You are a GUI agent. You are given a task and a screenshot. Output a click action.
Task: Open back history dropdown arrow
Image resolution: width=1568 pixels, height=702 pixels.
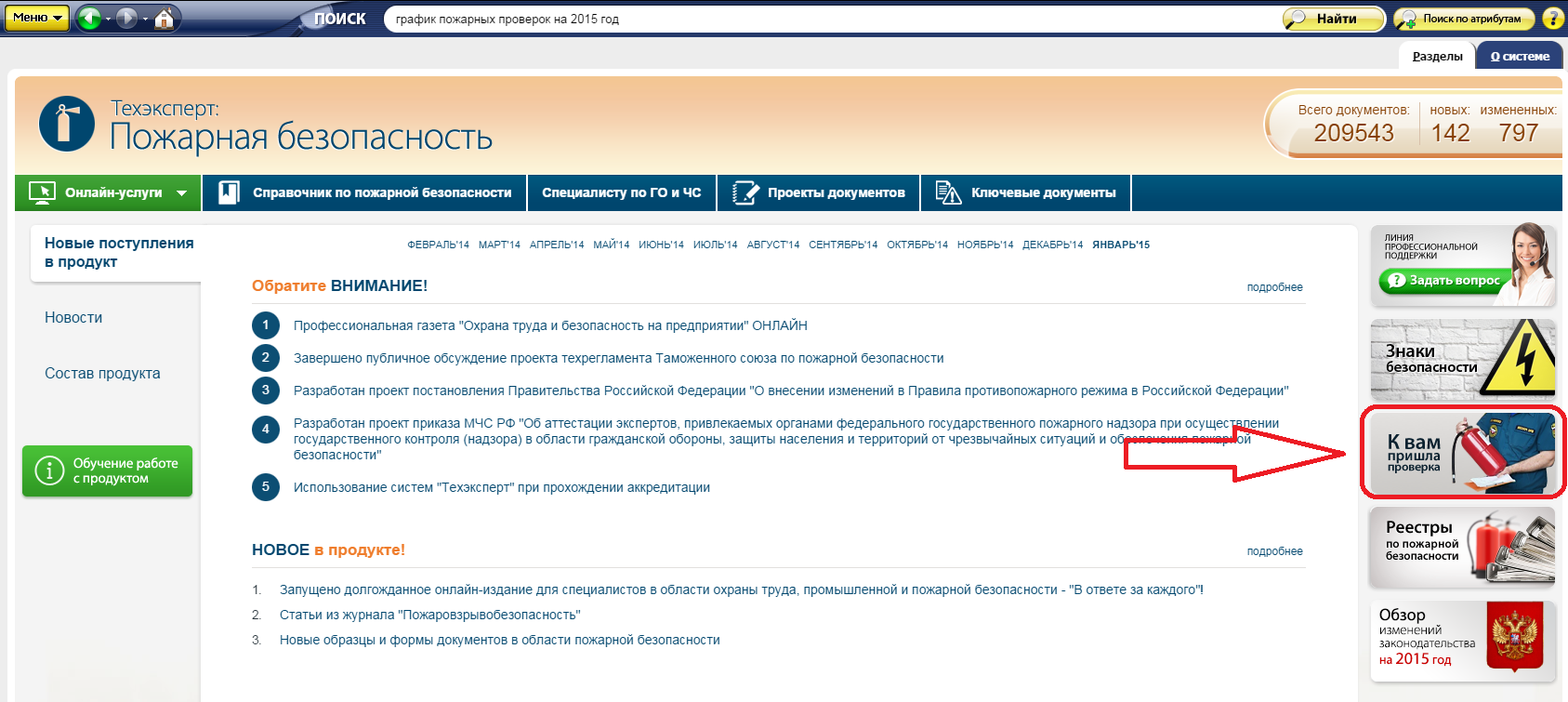(108, 19)
